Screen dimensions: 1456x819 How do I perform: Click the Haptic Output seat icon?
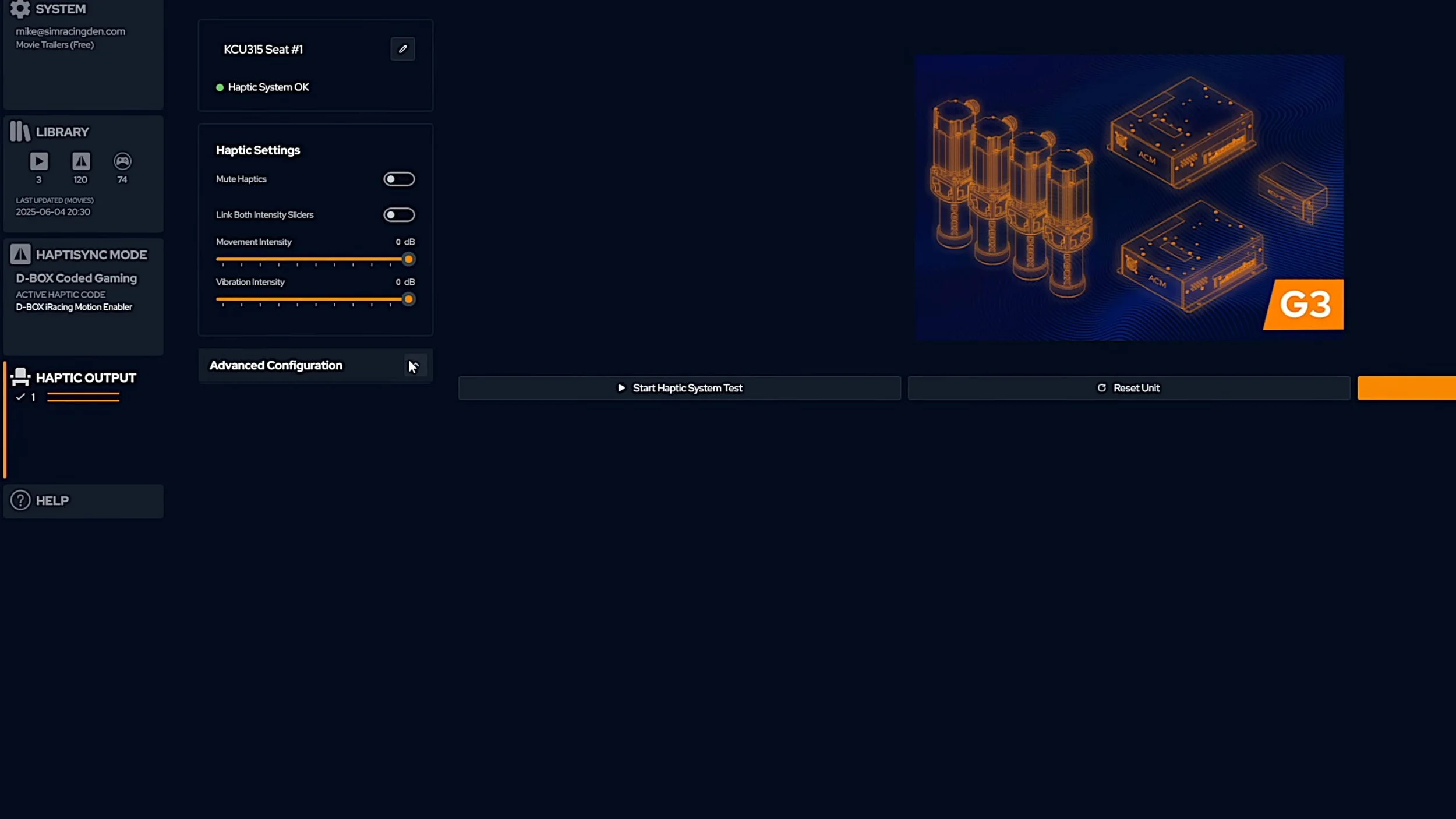coord(20,377)
